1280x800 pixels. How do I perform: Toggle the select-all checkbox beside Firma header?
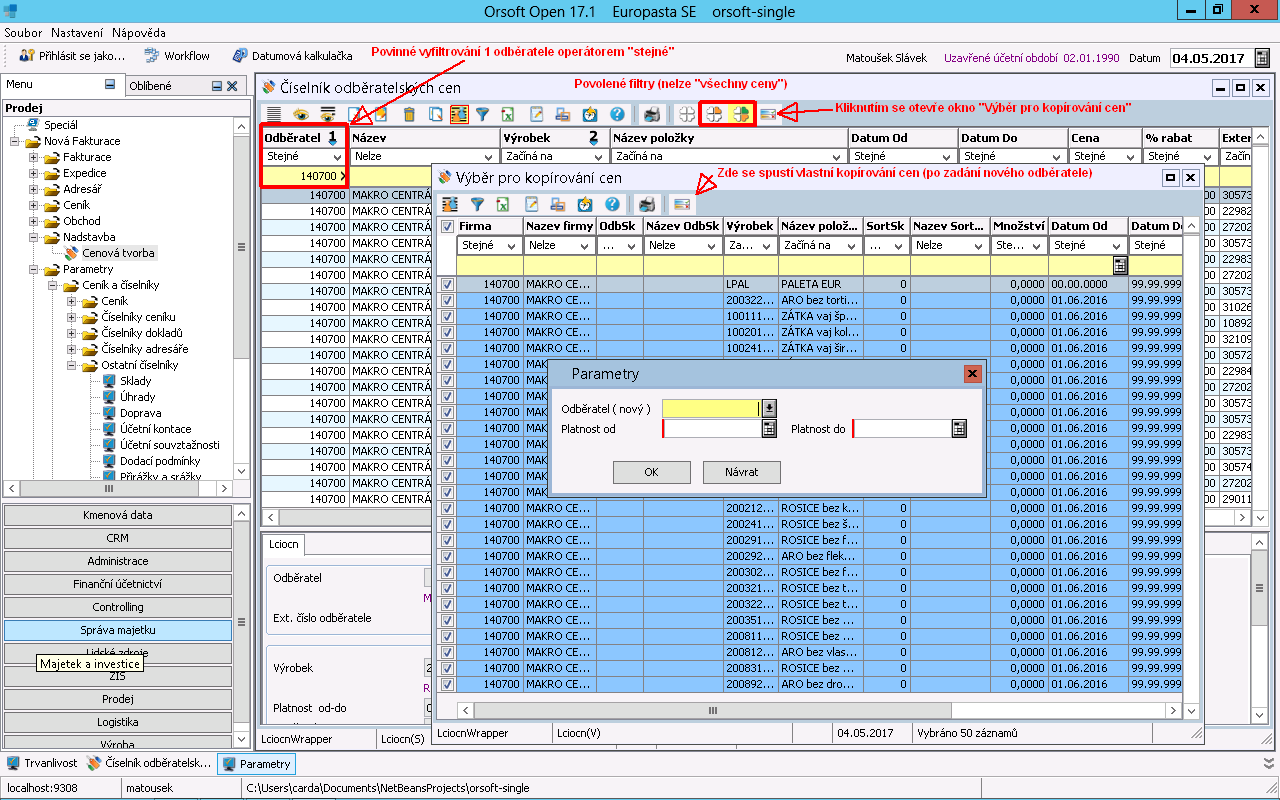(447, 227)
